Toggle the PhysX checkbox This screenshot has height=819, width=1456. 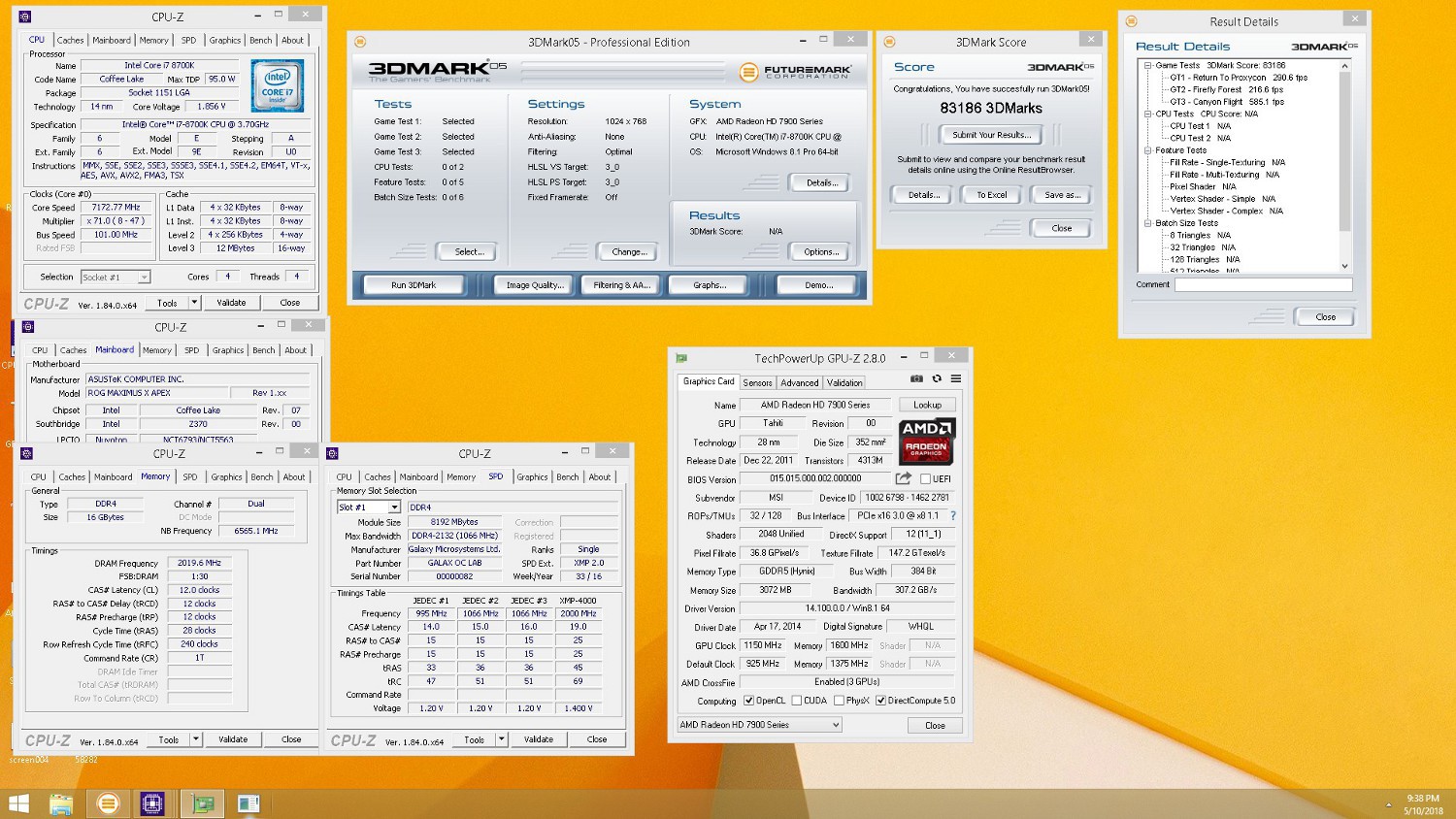[x=839, y=701]
